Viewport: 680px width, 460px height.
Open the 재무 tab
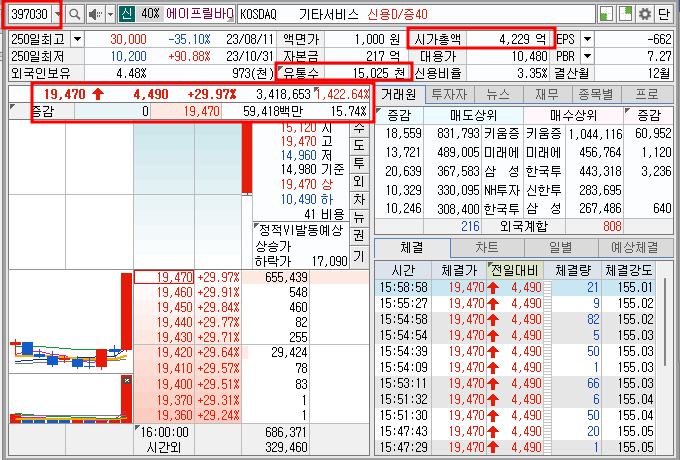click(547, 94)
